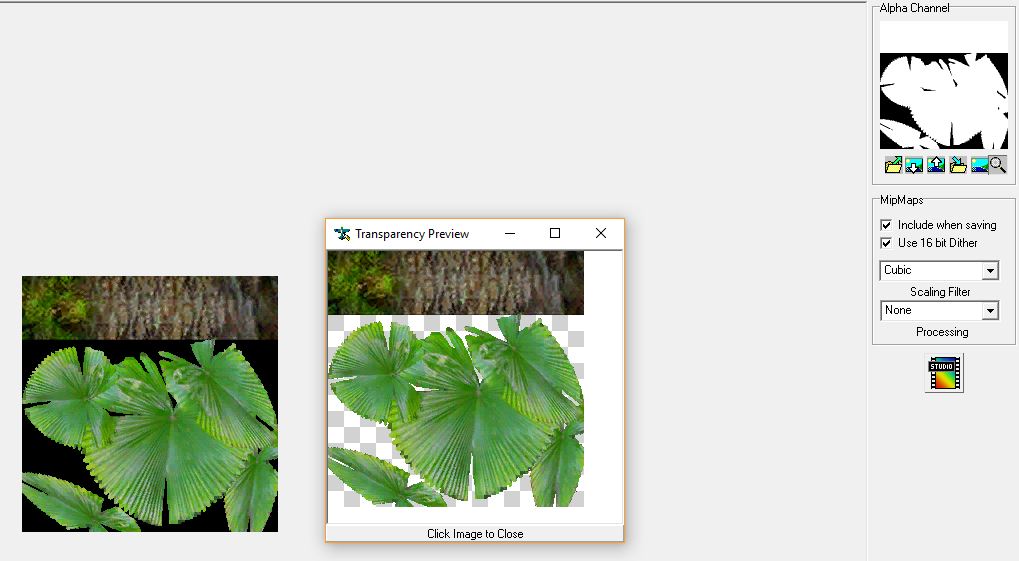1019x561 pixels.
Task: Click the first Alpha Channel folder icon
Action: (893, 165)
